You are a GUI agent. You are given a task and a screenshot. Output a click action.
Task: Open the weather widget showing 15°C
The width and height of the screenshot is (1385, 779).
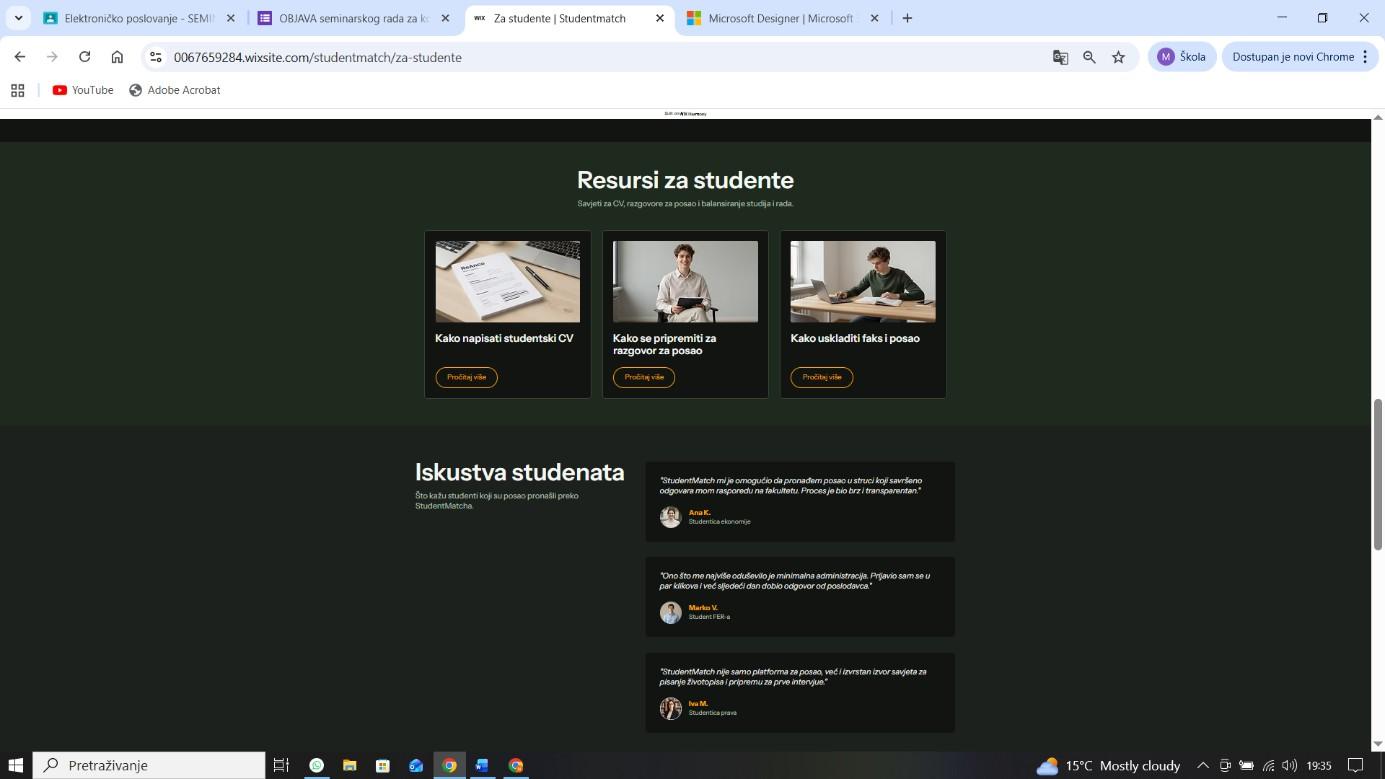(1108, 765)
